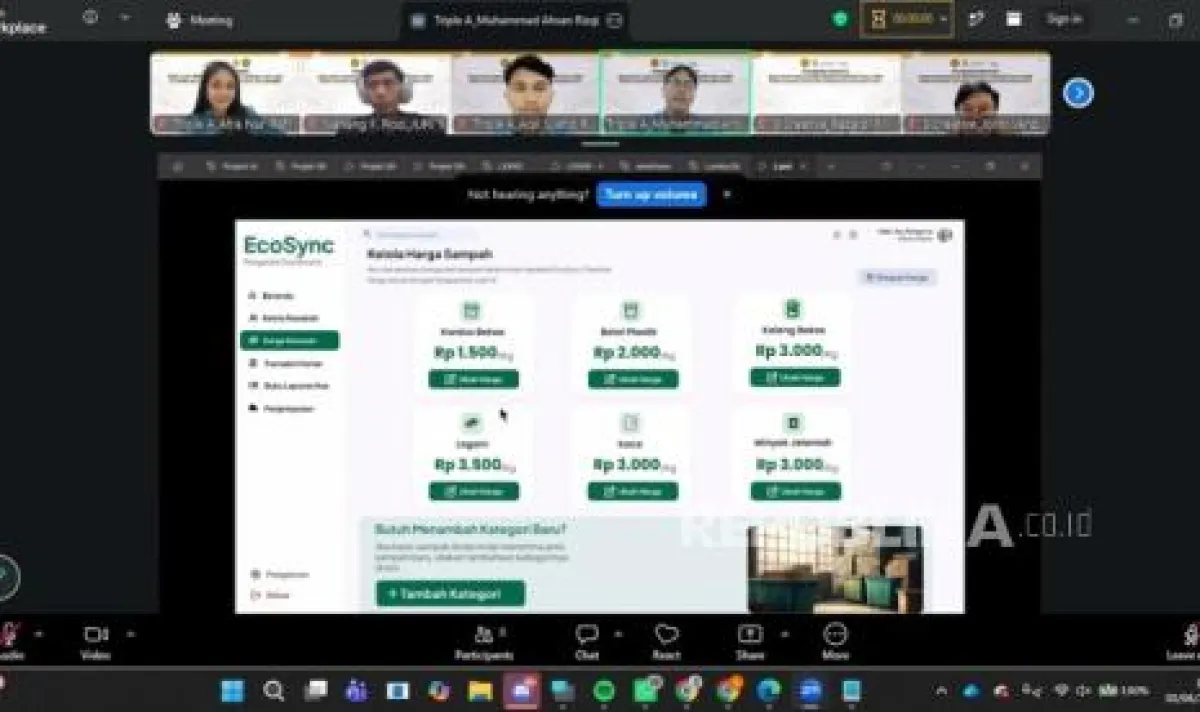Click Ubah Harga for Kaca
1200x712 pixels.
[x=633, y=491]
